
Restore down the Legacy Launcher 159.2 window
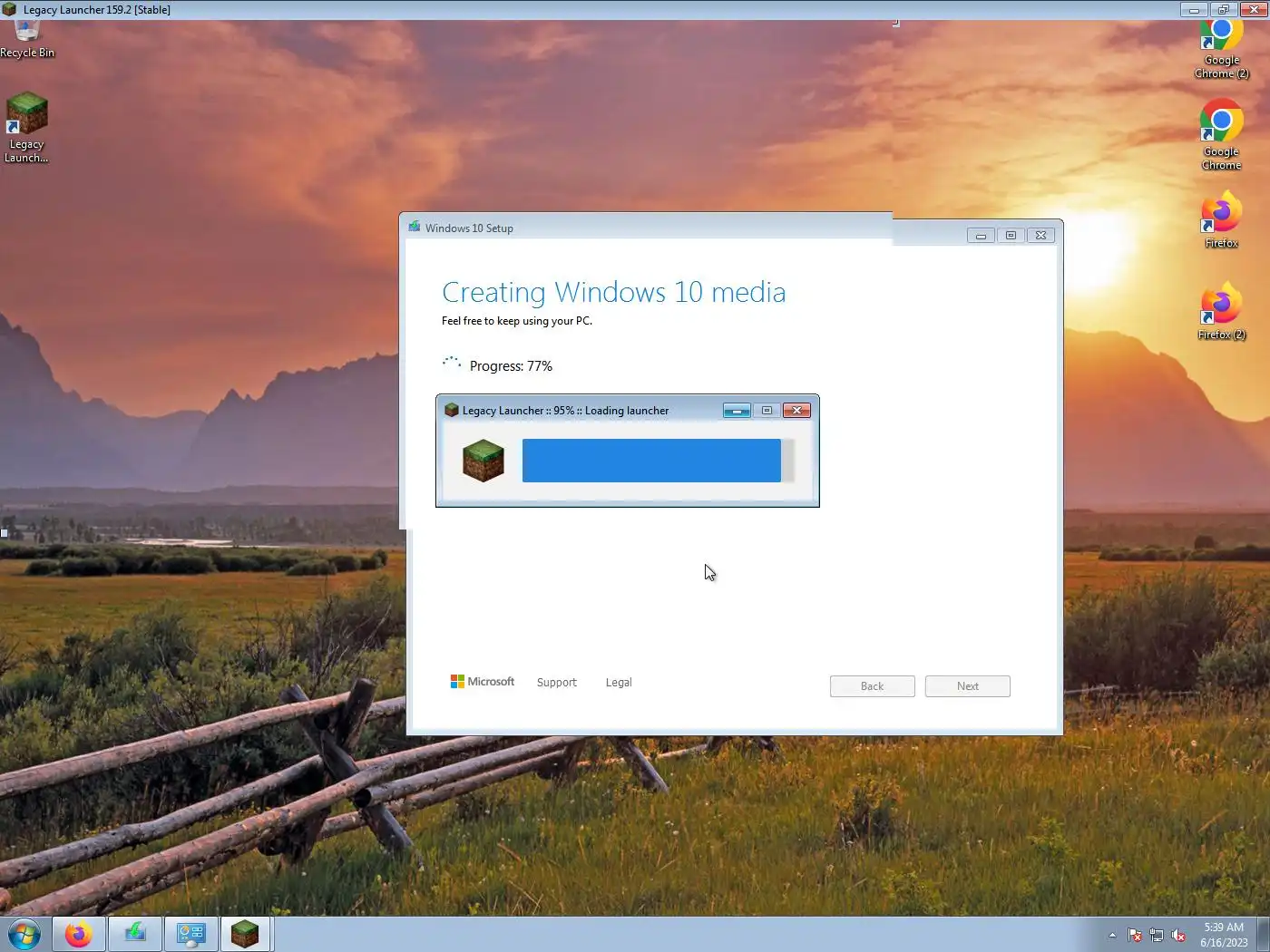coord(1223,9)
